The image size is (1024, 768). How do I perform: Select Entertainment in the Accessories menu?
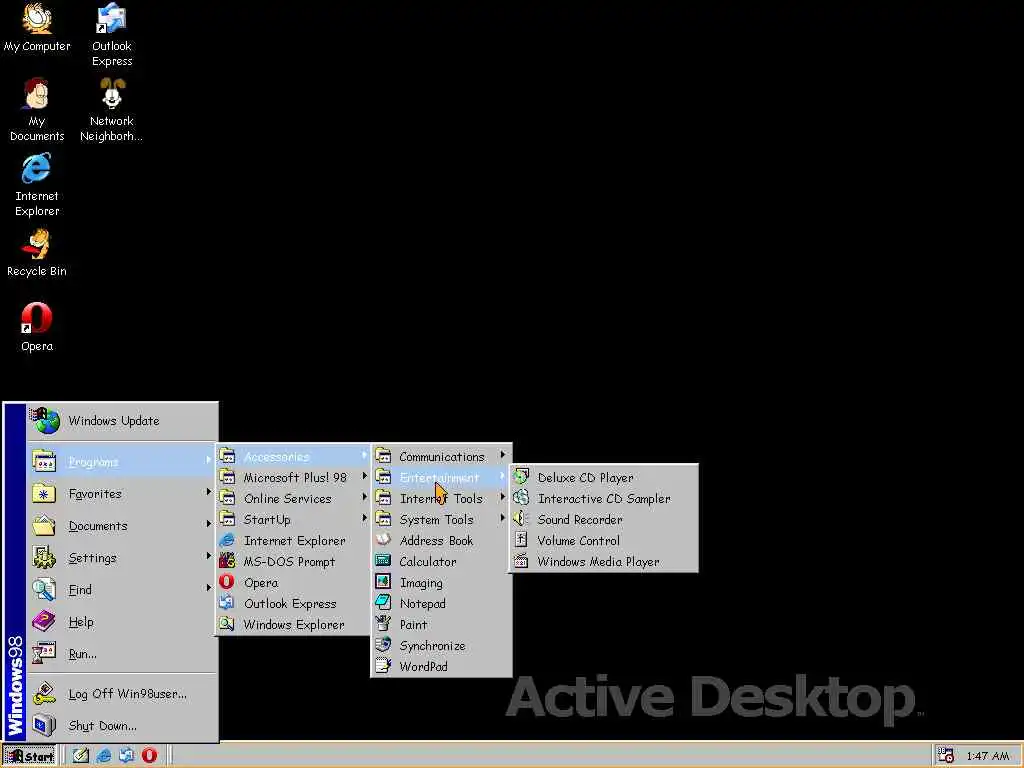tap(441, 477)
